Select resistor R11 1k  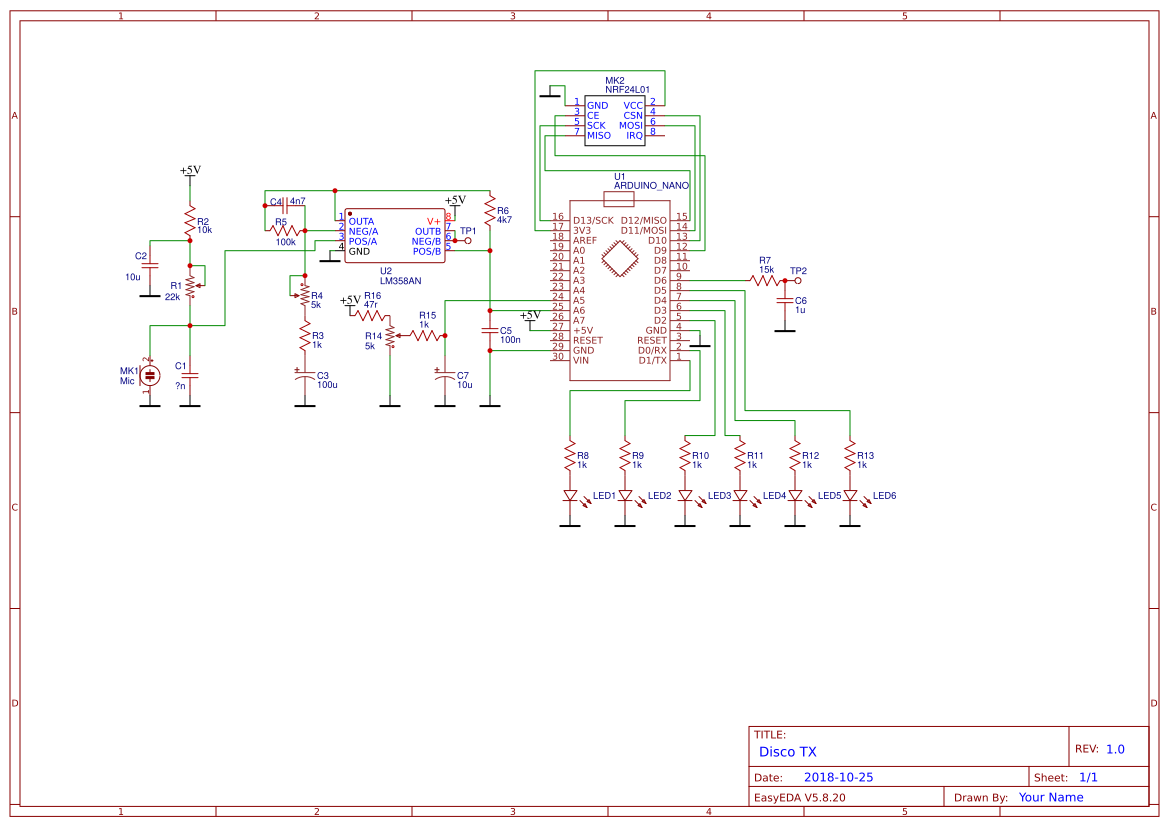(x=740, y=456)
